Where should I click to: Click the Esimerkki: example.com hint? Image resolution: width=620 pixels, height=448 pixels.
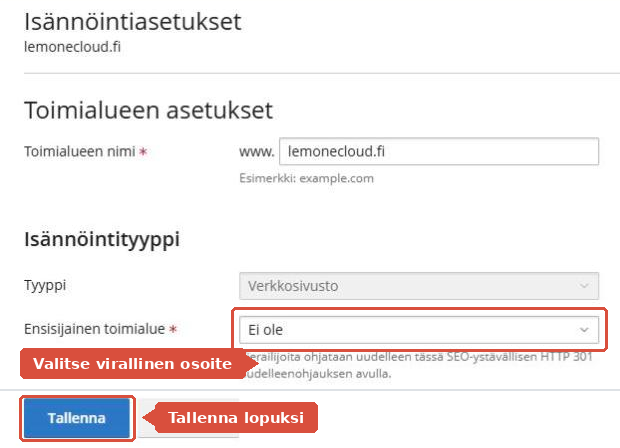pos(306,178)
